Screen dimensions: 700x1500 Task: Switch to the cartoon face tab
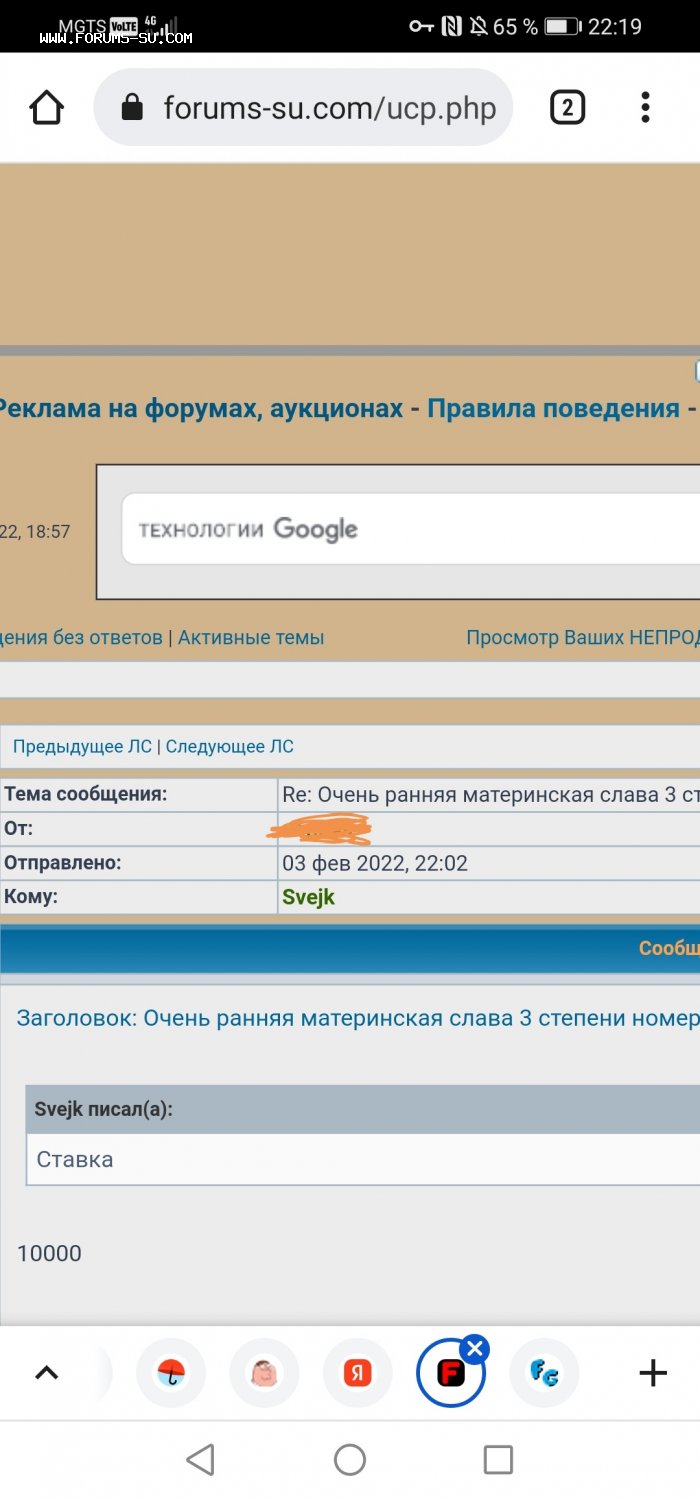(x=264, y=1373)
